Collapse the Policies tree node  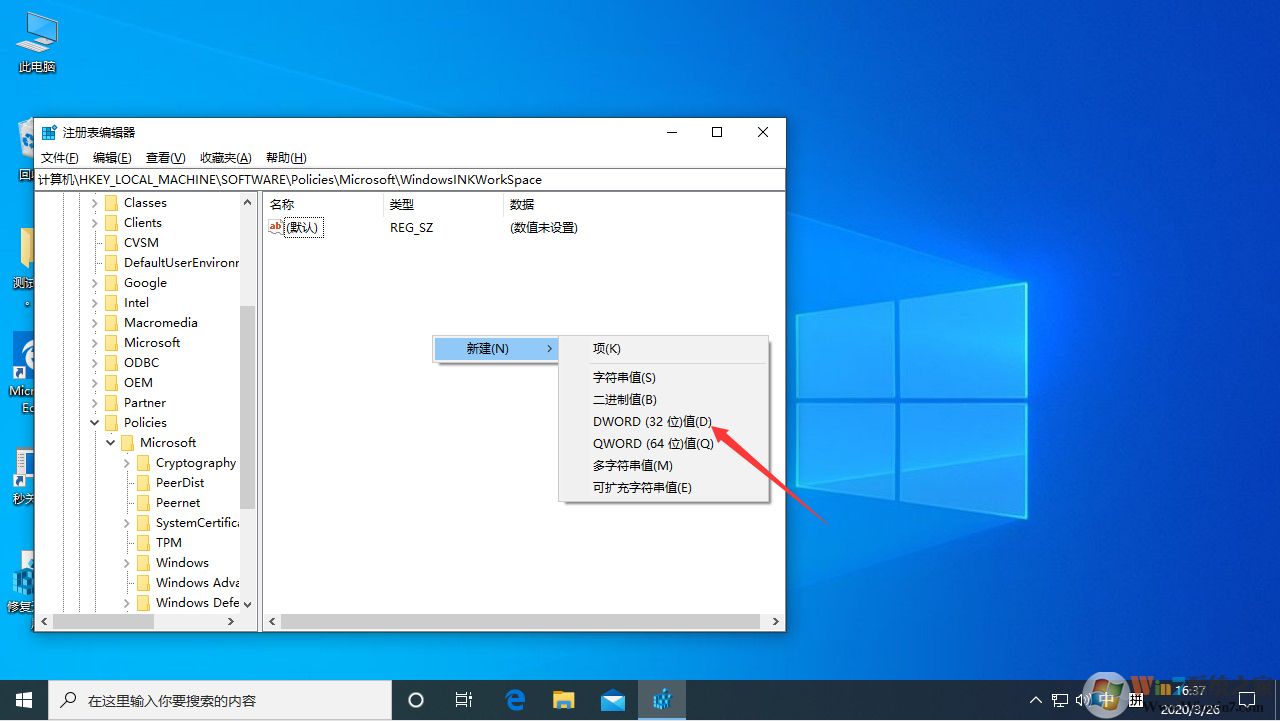coord(94,422)
